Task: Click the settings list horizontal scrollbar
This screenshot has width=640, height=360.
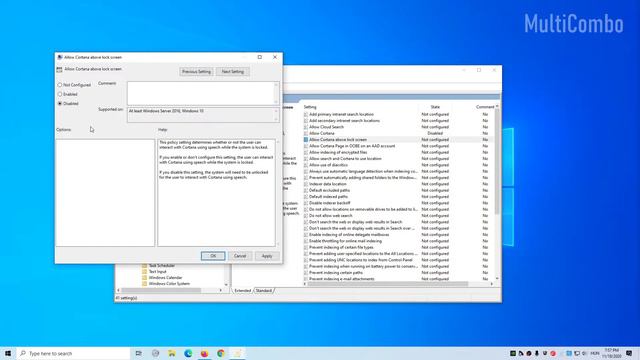Action: pyautogui.click(x=388, y=284)
